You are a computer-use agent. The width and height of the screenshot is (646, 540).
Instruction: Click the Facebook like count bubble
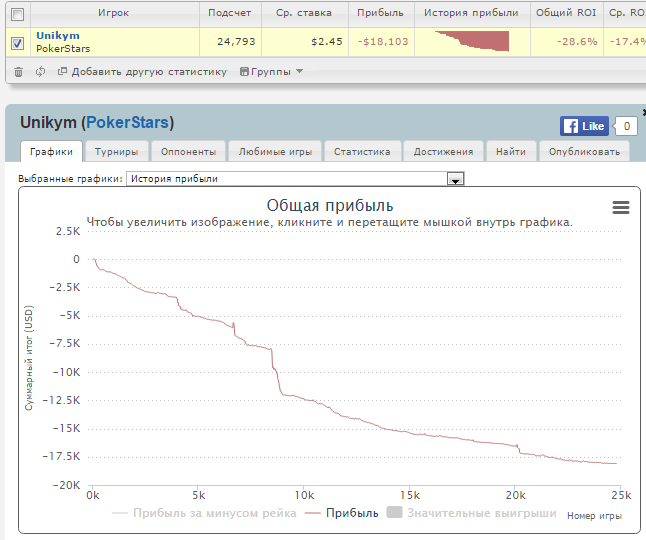click(x=626, y=126)
